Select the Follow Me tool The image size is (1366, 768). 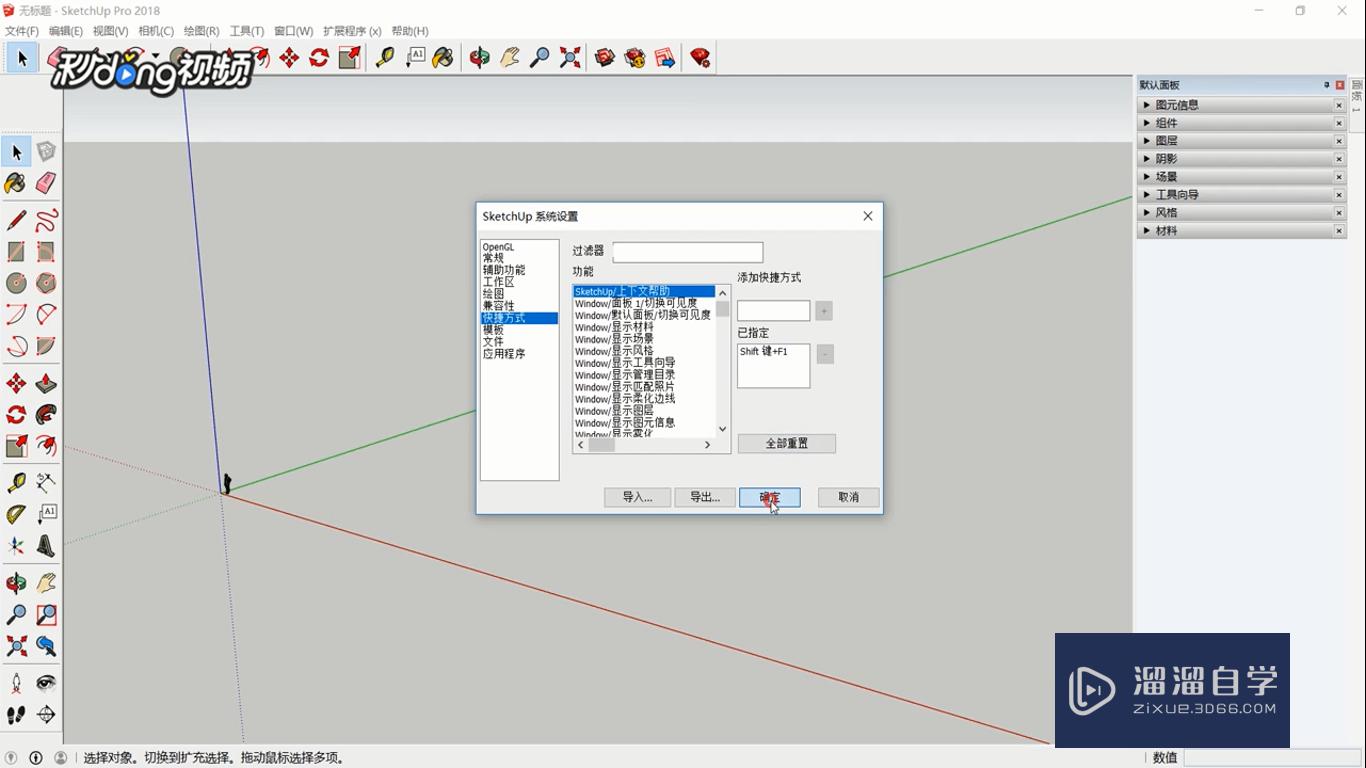46,415
